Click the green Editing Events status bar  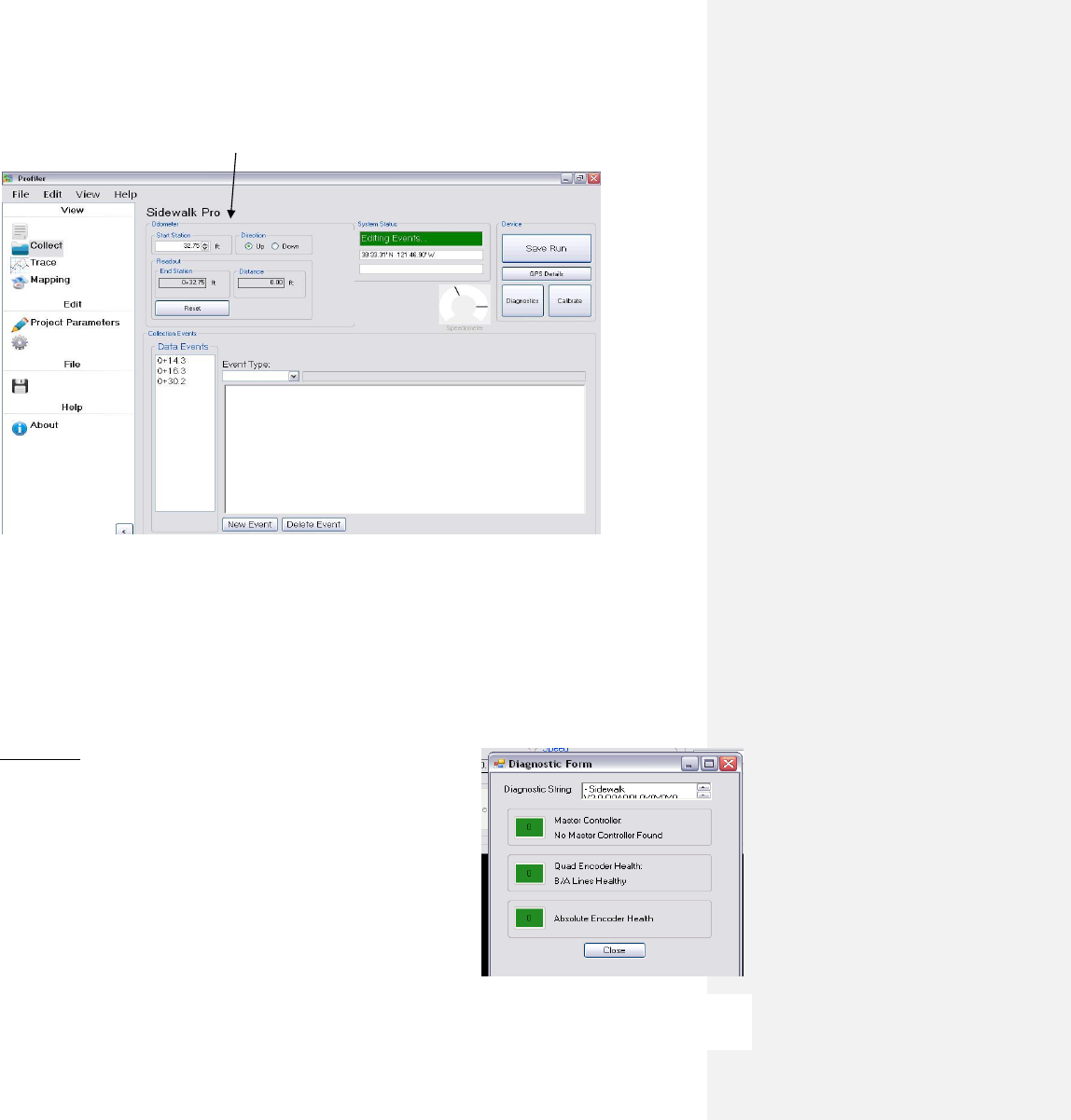click(x=421, y=239)
